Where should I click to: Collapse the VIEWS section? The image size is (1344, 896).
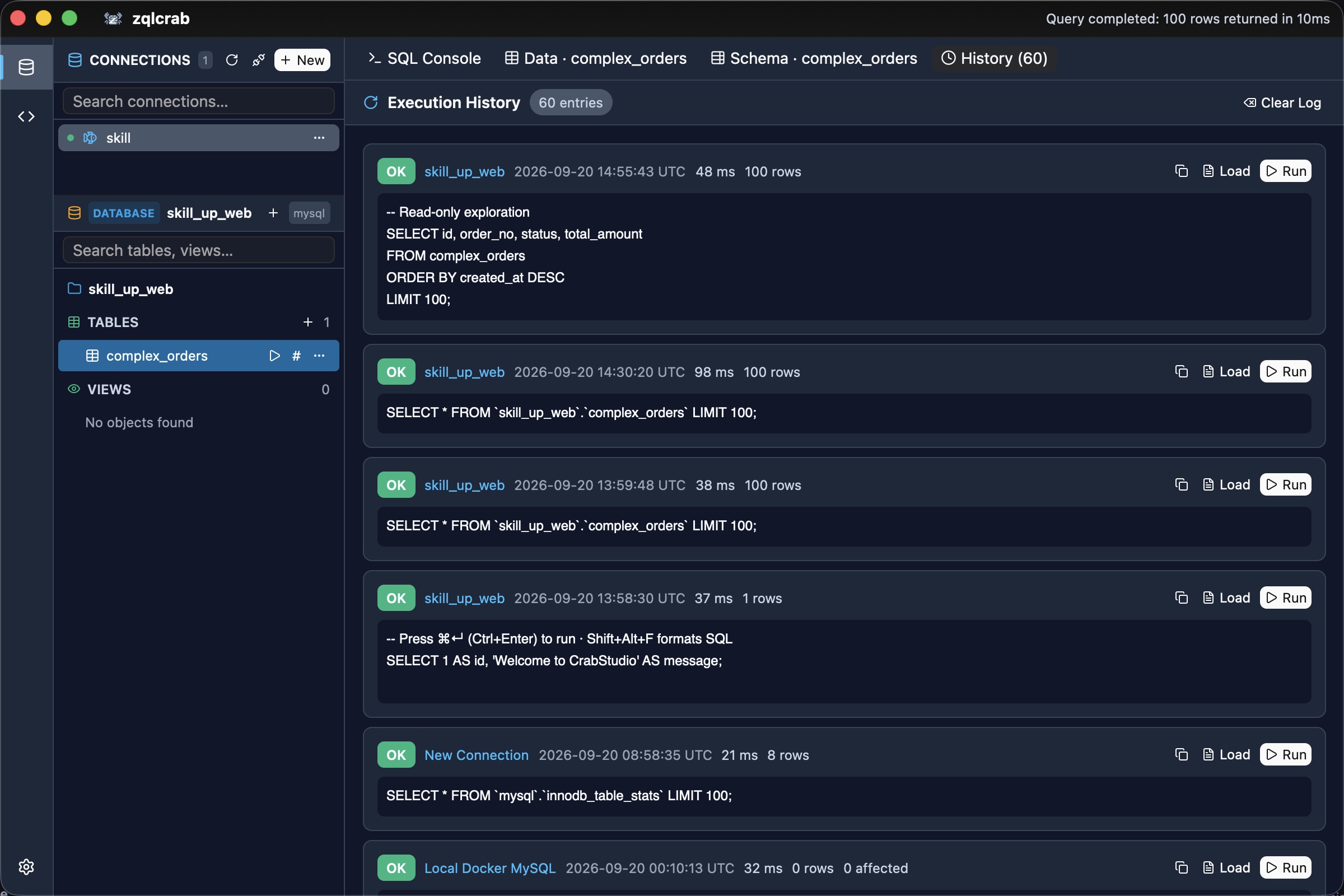(109, 390)
